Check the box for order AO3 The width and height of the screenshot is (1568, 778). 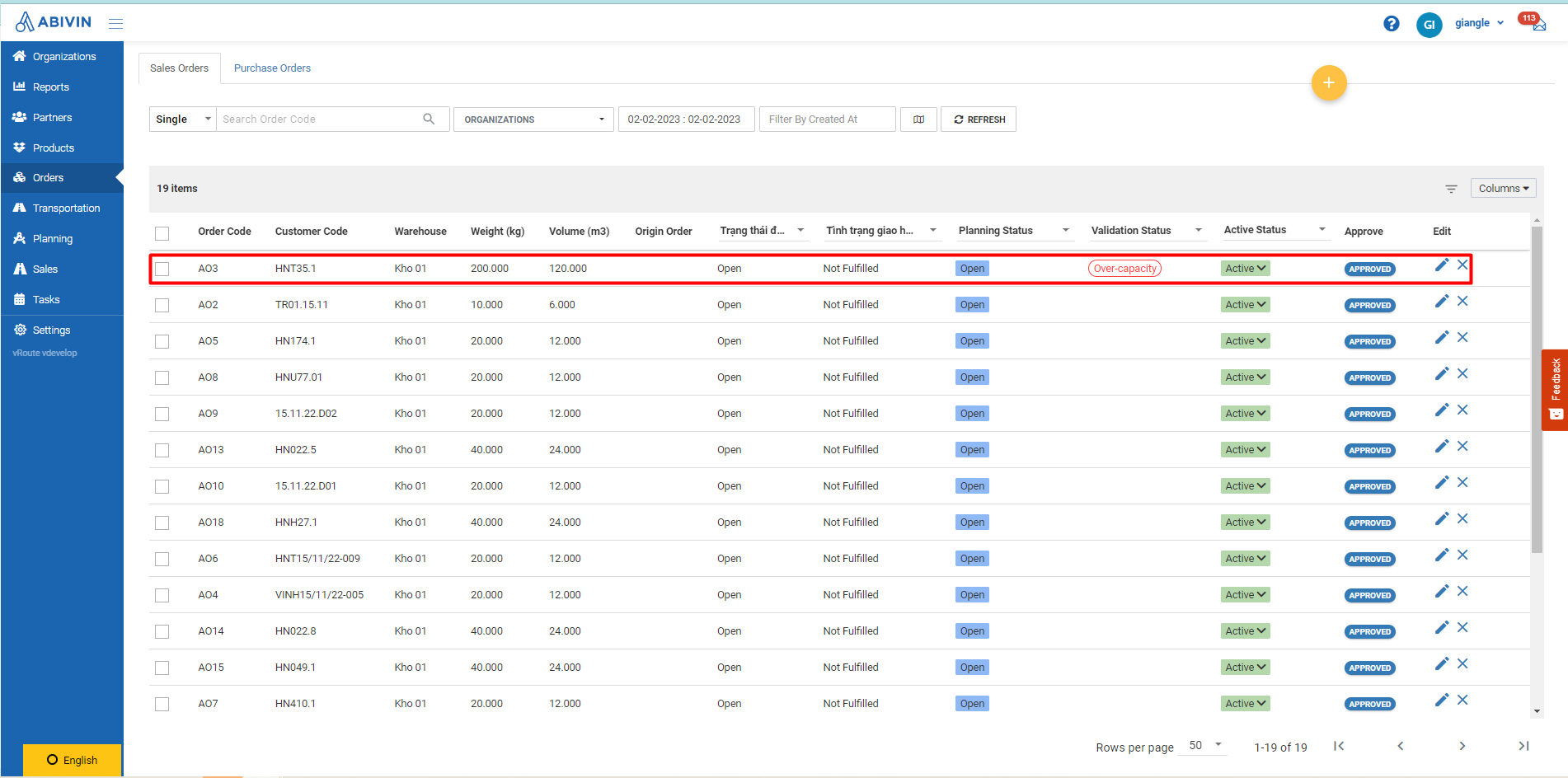(162, 269)
